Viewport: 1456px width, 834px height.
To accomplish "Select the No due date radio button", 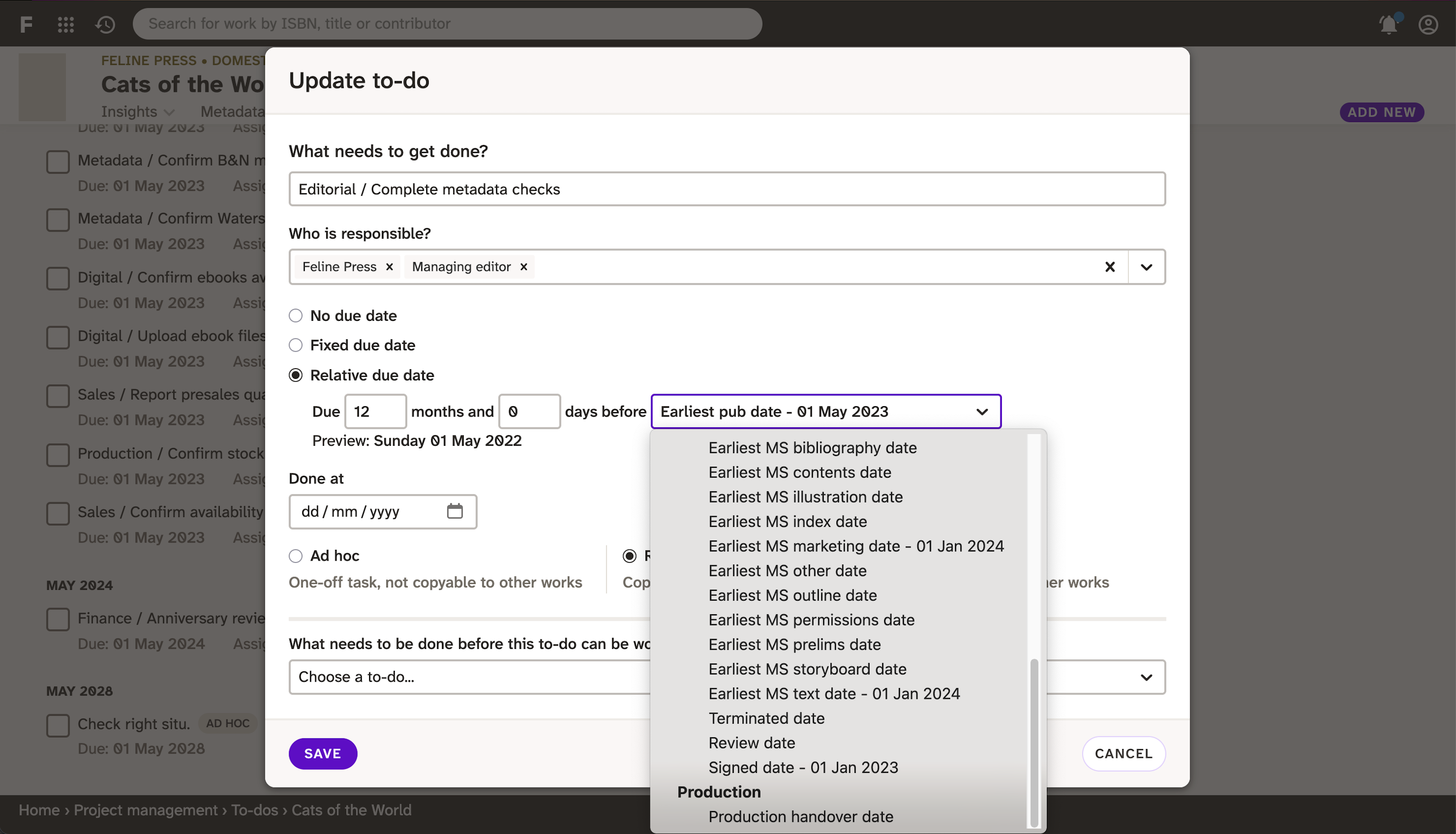I will pyautogui.click(x=295, y=316).
